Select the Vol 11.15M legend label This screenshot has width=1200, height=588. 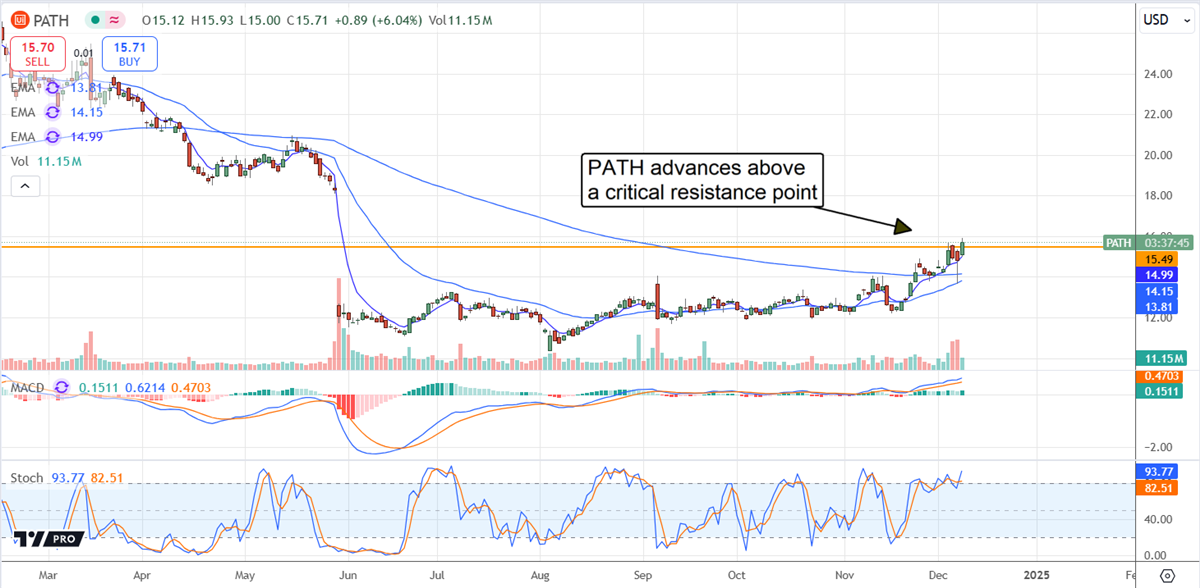[x=44, y=160]
